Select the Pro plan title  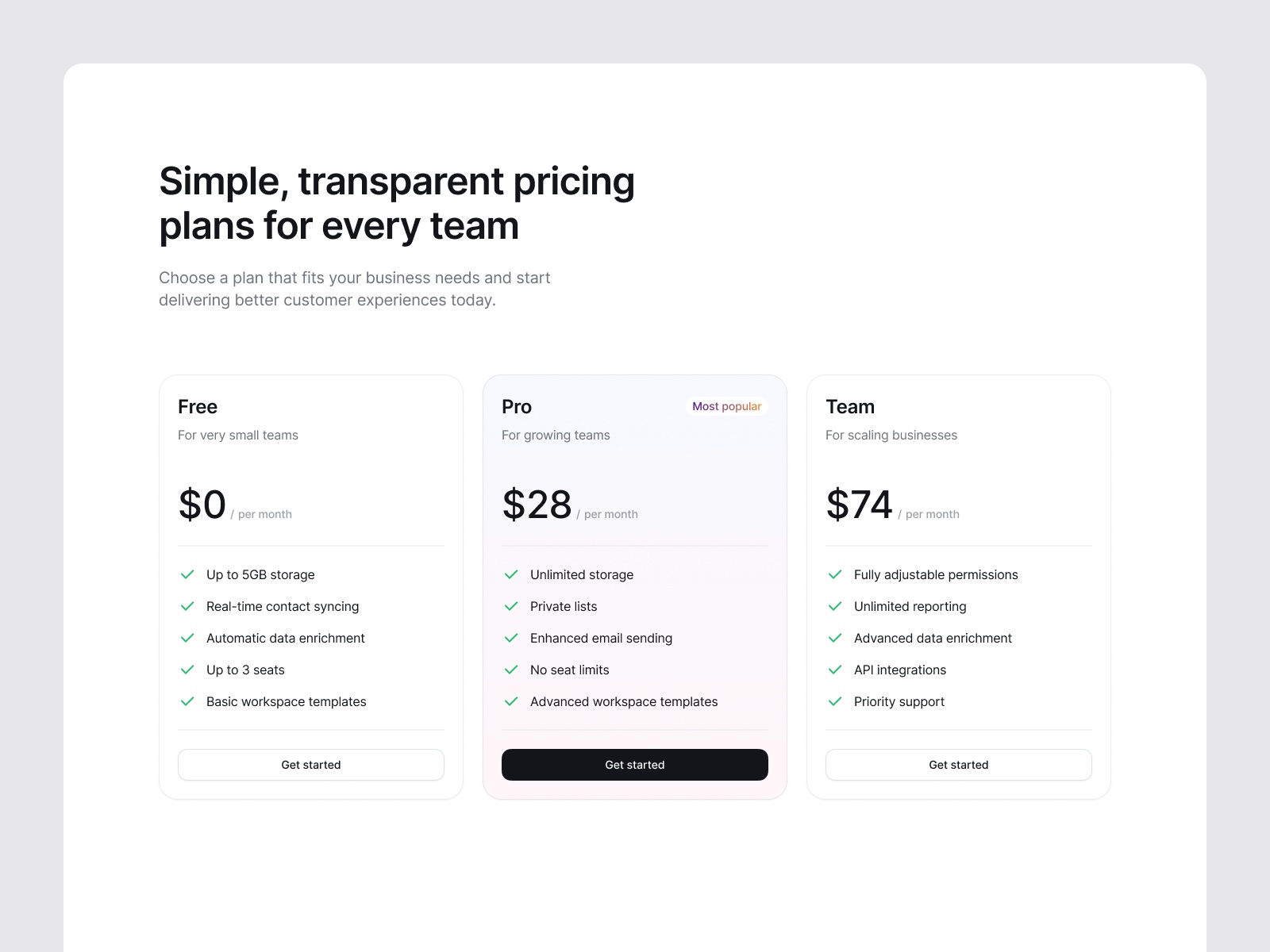pyautogui.click(x=517, y=407)
